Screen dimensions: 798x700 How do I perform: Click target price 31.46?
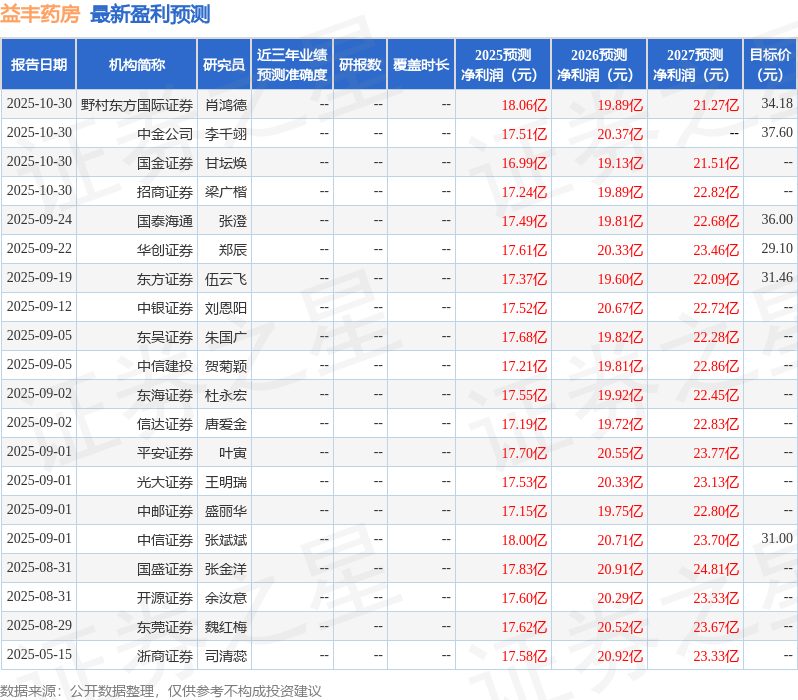[x=777, y=277]
